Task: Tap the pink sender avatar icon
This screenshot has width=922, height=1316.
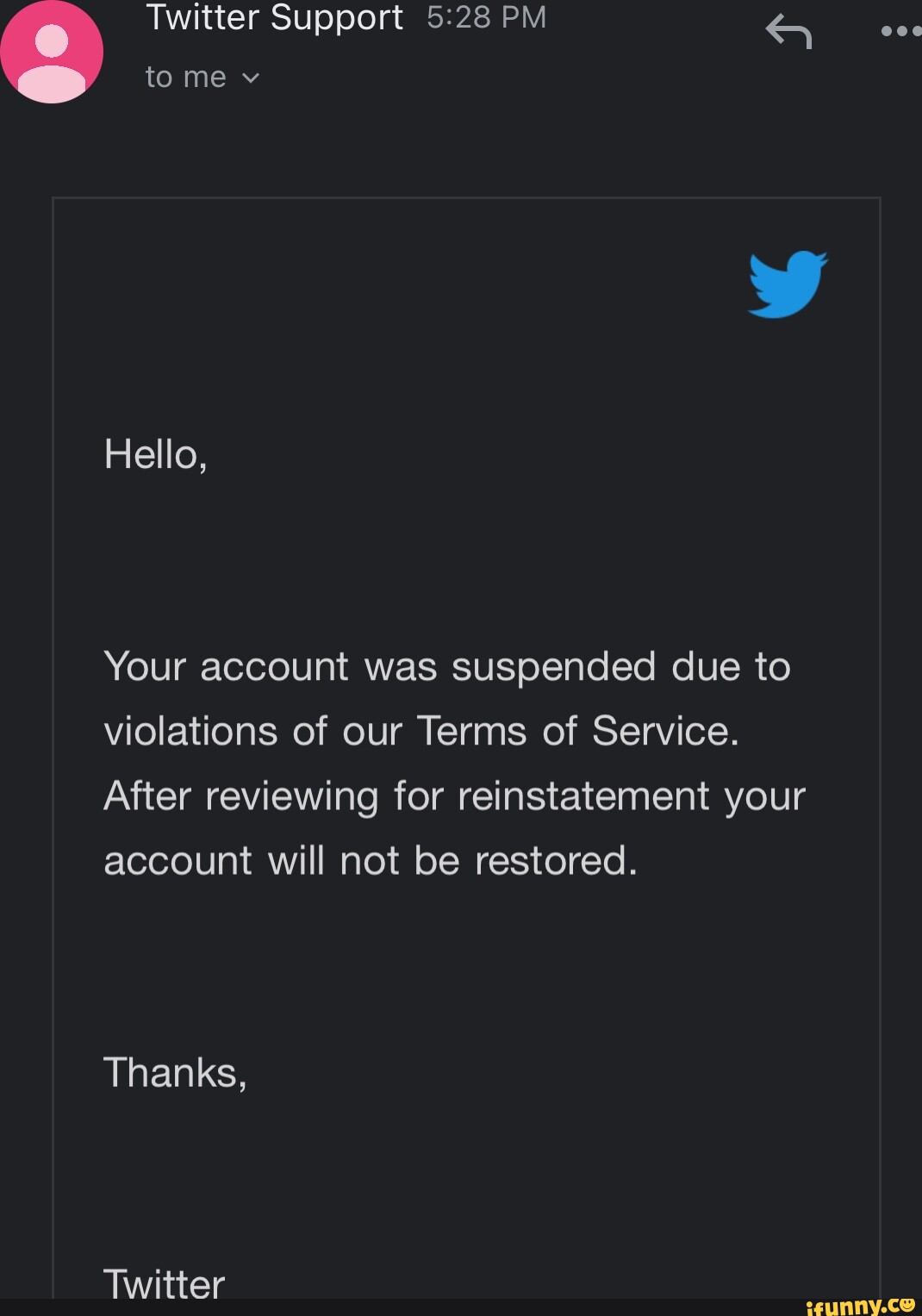Action: pos(52,52)
